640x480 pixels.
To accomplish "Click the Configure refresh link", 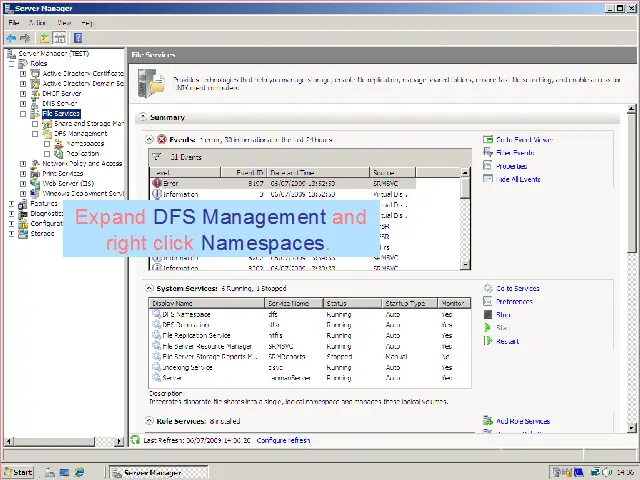I will [x=283, y=440].
